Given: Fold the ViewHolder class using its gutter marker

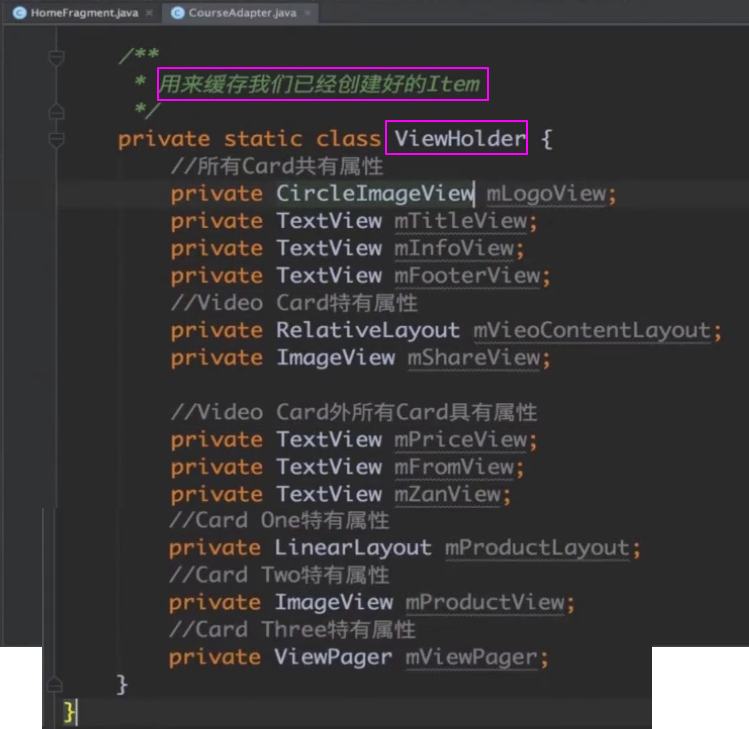Looking at the screenshot, I should pos(56,139).
